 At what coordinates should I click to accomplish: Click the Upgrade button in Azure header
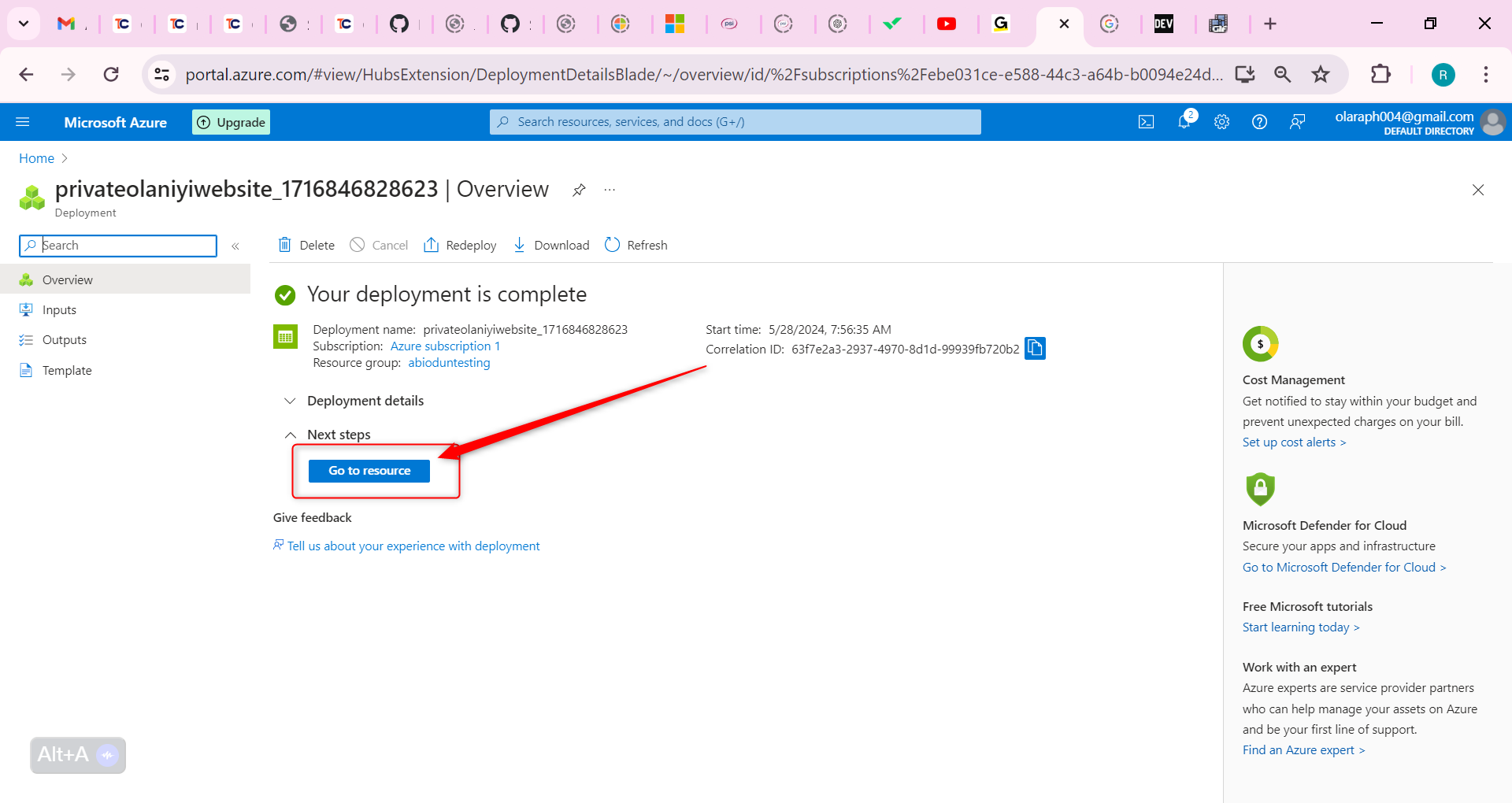point(231,122)
